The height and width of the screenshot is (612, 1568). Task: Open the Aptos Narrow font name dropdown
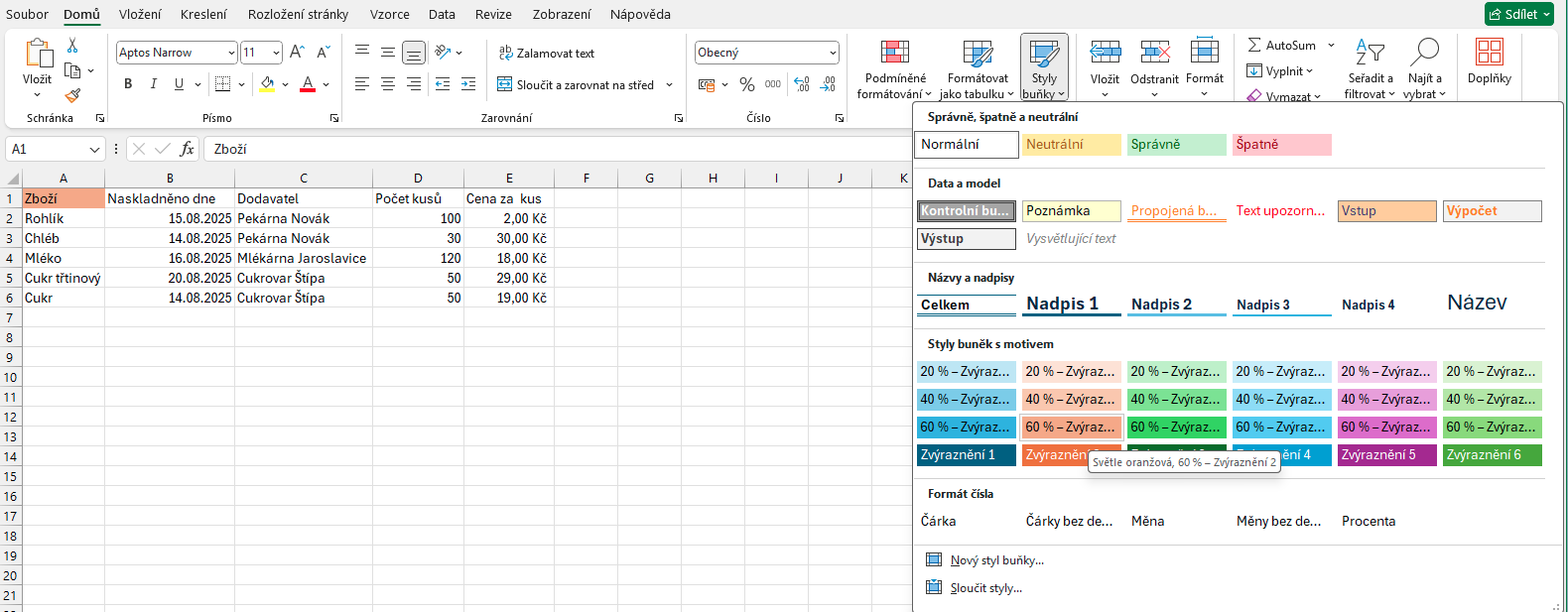[x=231, y=53]
